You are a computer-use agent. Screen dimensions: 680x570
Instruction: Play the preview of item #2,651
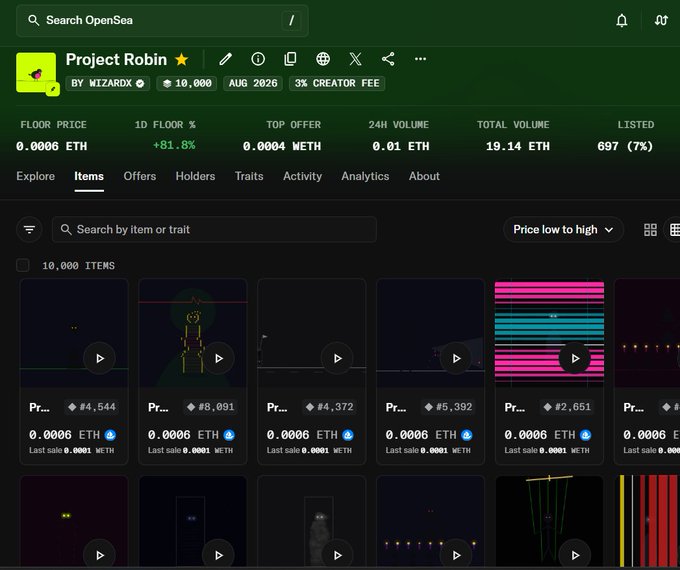coord(575,358)
